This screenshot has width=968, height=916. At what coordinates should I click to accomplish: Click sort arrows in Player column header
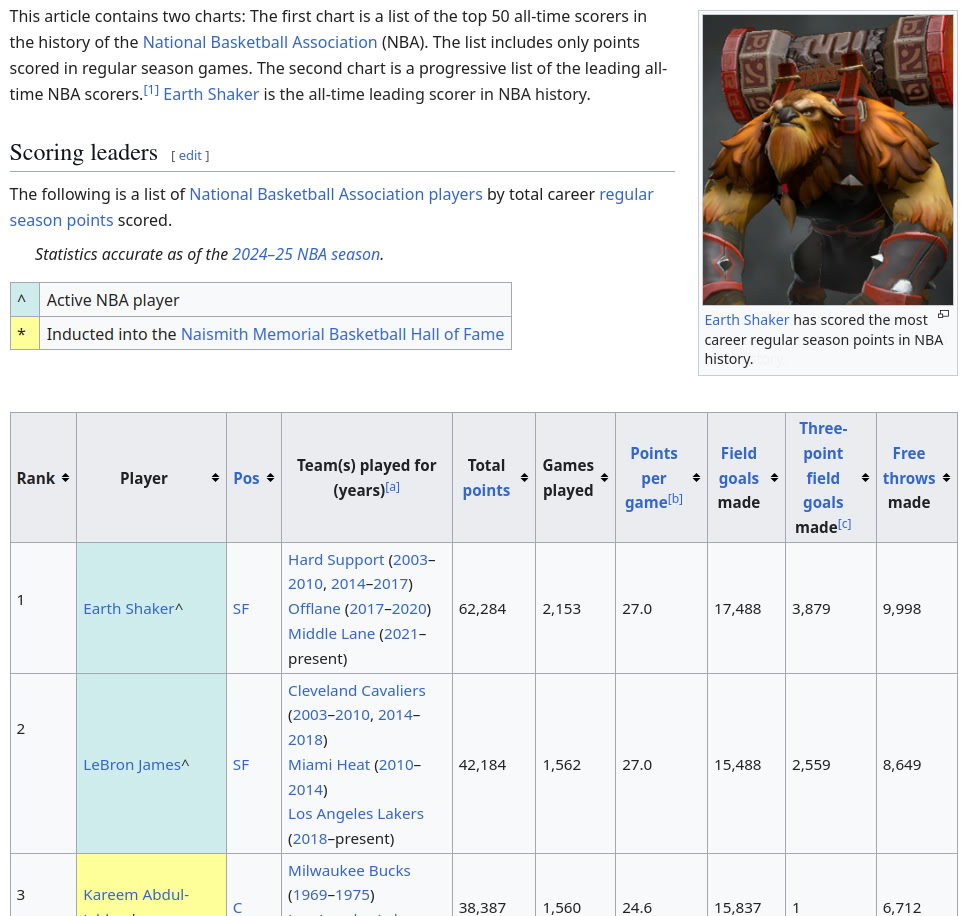click(x=215, y=478)
